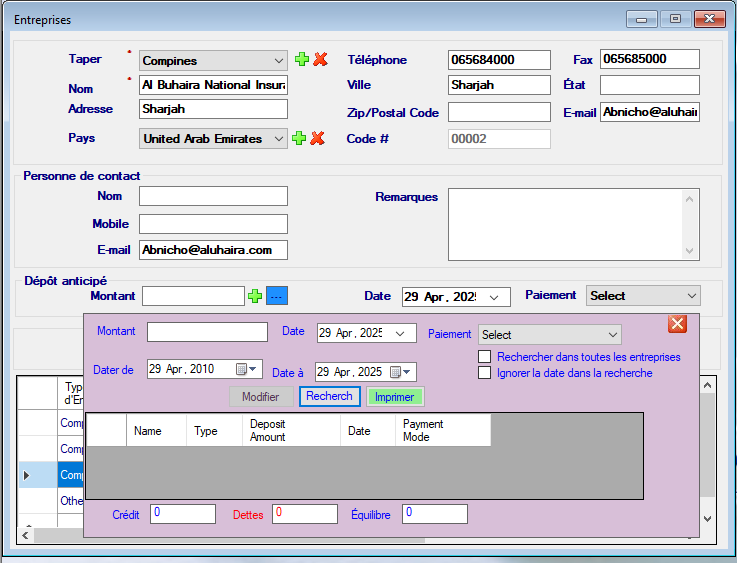Close the deposit search popup panel
The image size is (737, 563).
click(677, 323)
